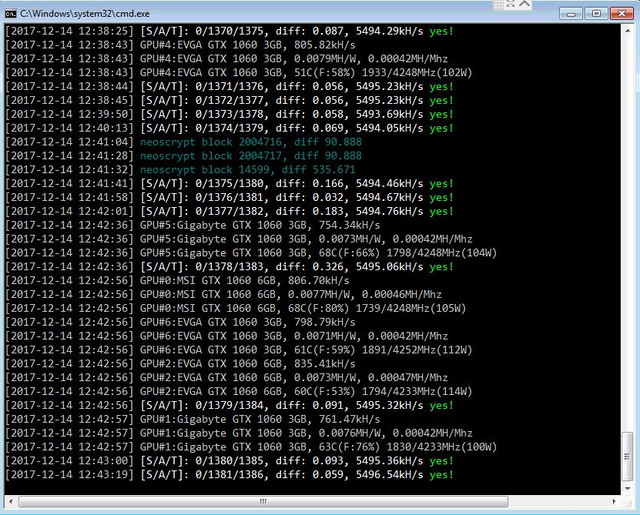Image resolution: width=640 pixels, height=515 pixels.
Task: Click the vertical scrollbar thumb
Action: (628, 456)
